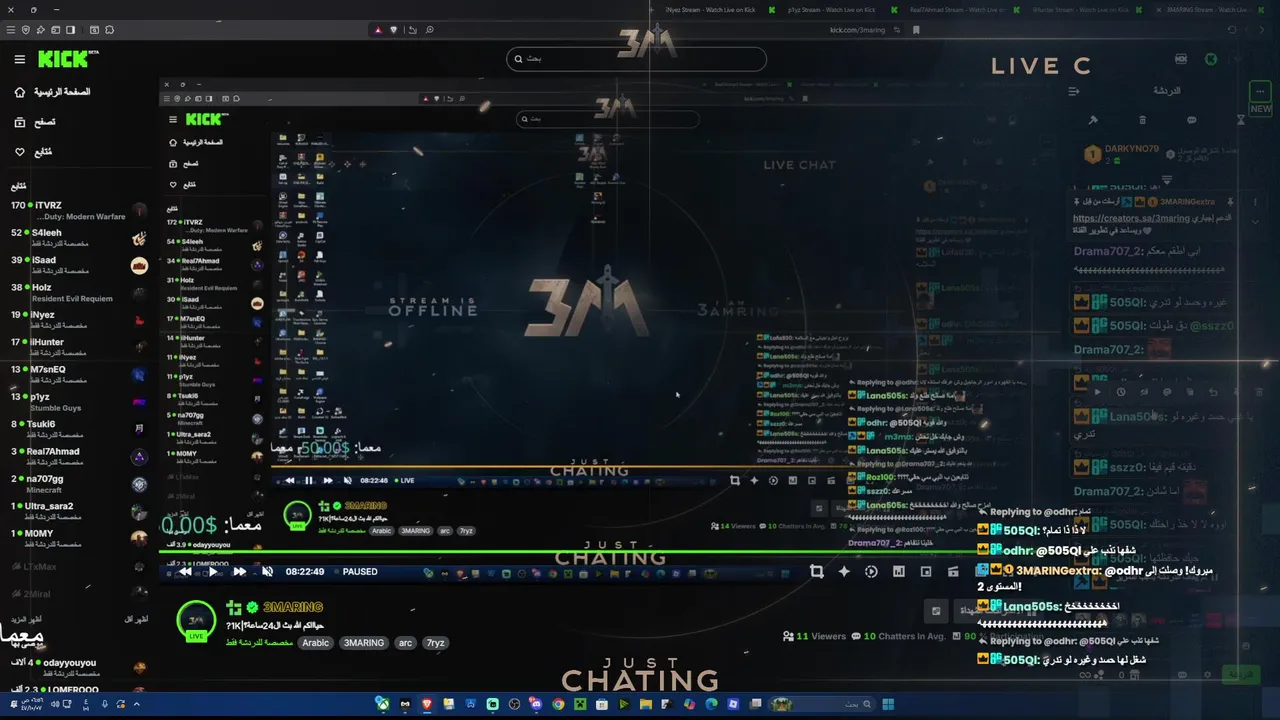Toggle picture-in-picture icon in player

tap(926, 572)
